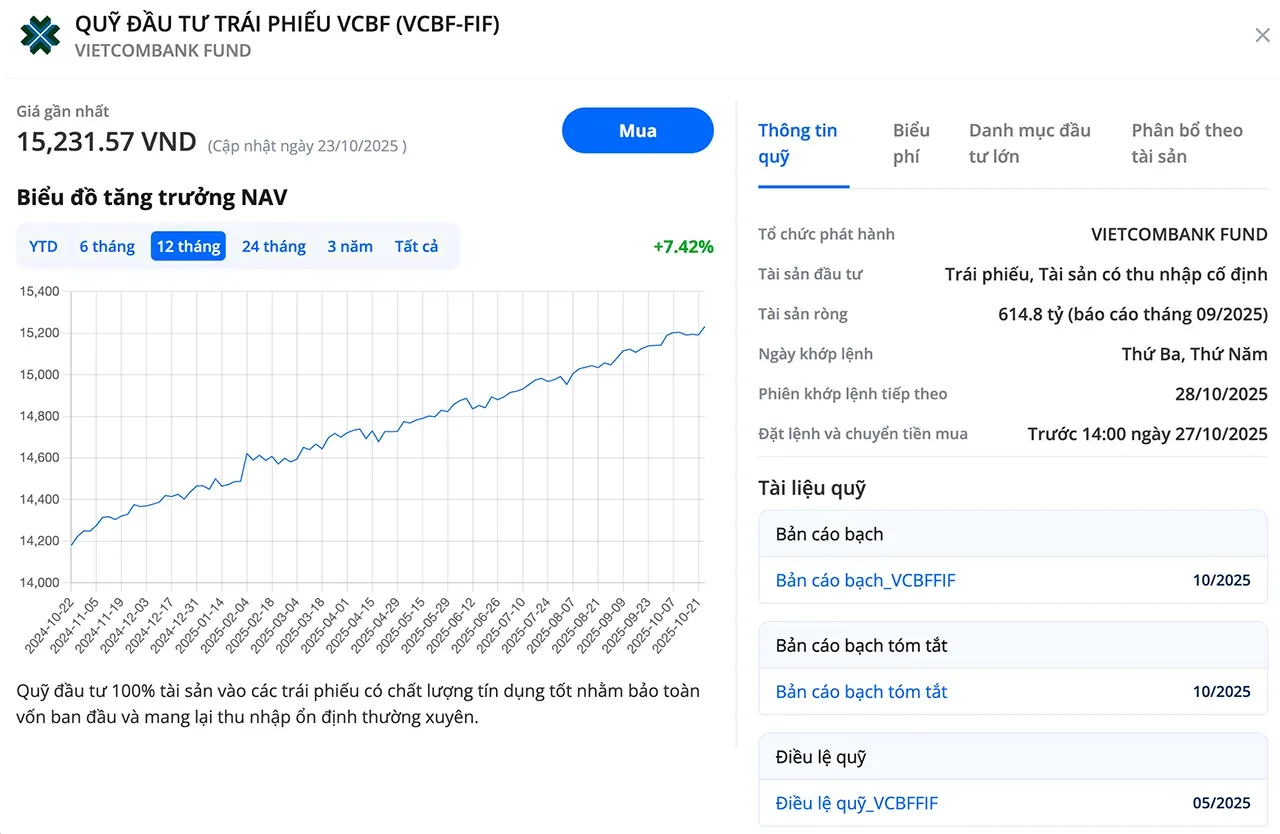The image size is (1280, 834).
Task: Show Tất cả NAV history
Action: tap(416, 246)
